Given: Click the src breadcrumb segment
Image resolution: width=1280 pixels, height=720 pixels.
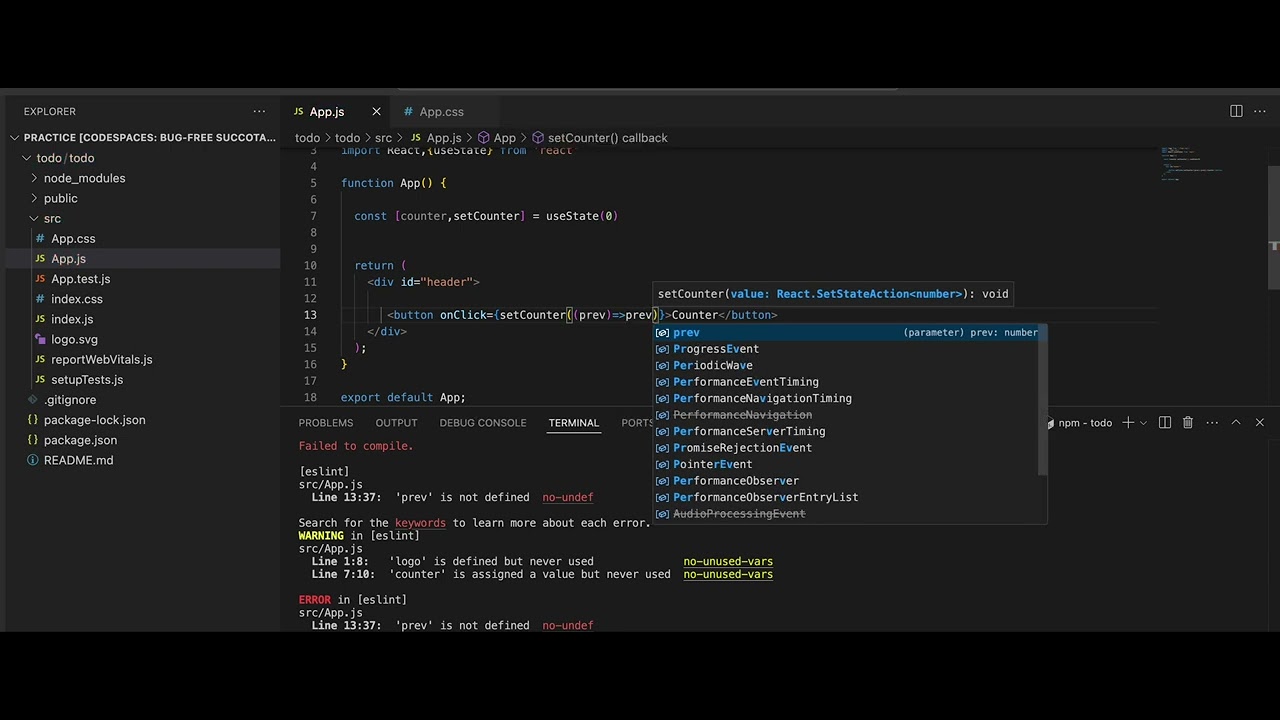Looking at the screenshot, I should [383, 138].
